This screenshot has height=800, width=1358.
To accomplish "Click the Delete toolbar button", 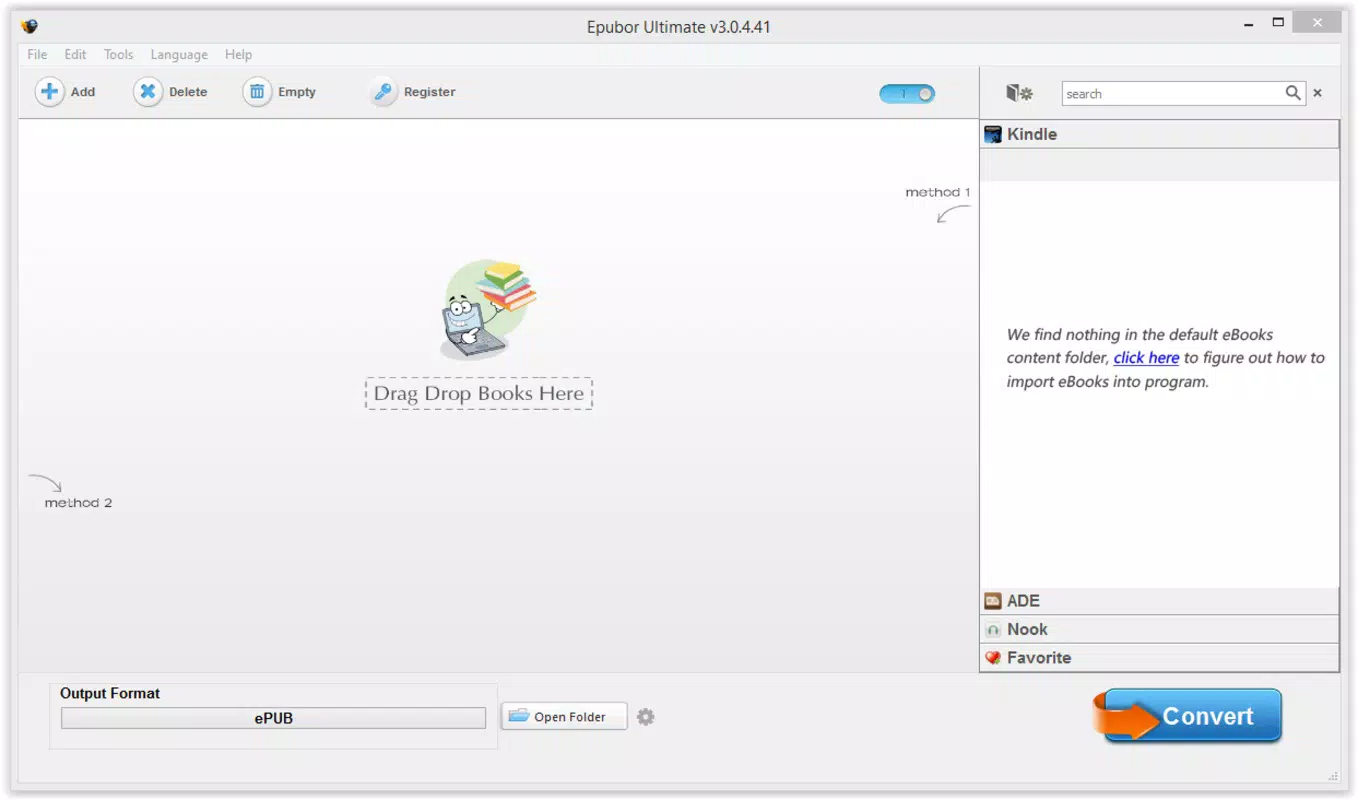I will tap(171, 92).
